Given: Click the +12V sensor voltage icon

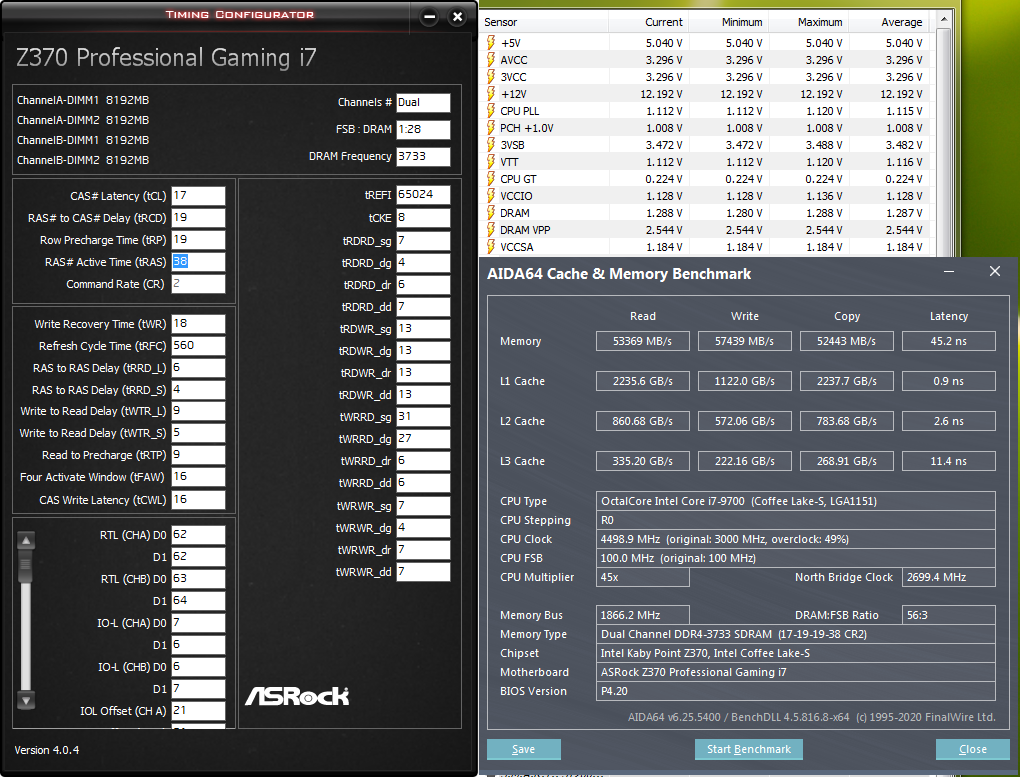Looking at the screenshot, I should click(x=491, y=94).
